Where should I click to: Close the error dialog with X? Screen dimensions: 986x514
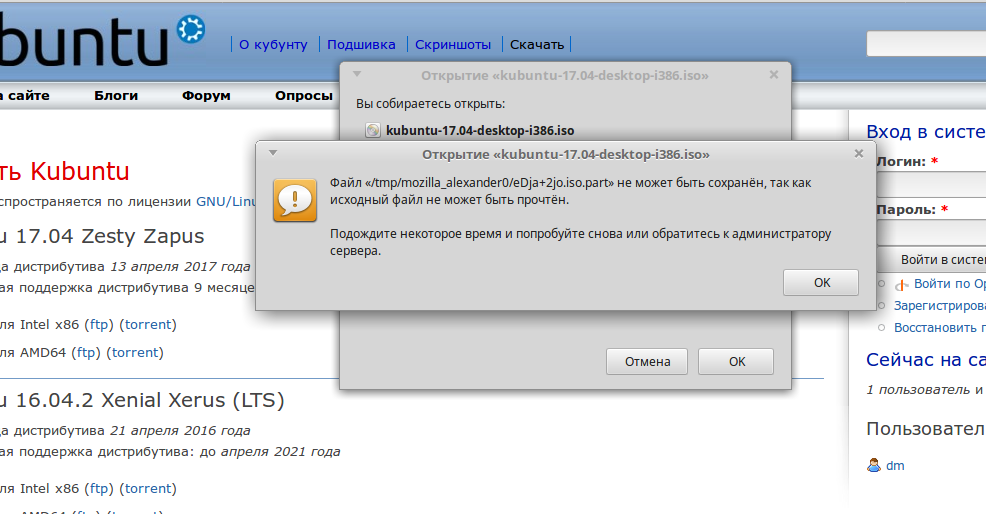click(859, 154)
